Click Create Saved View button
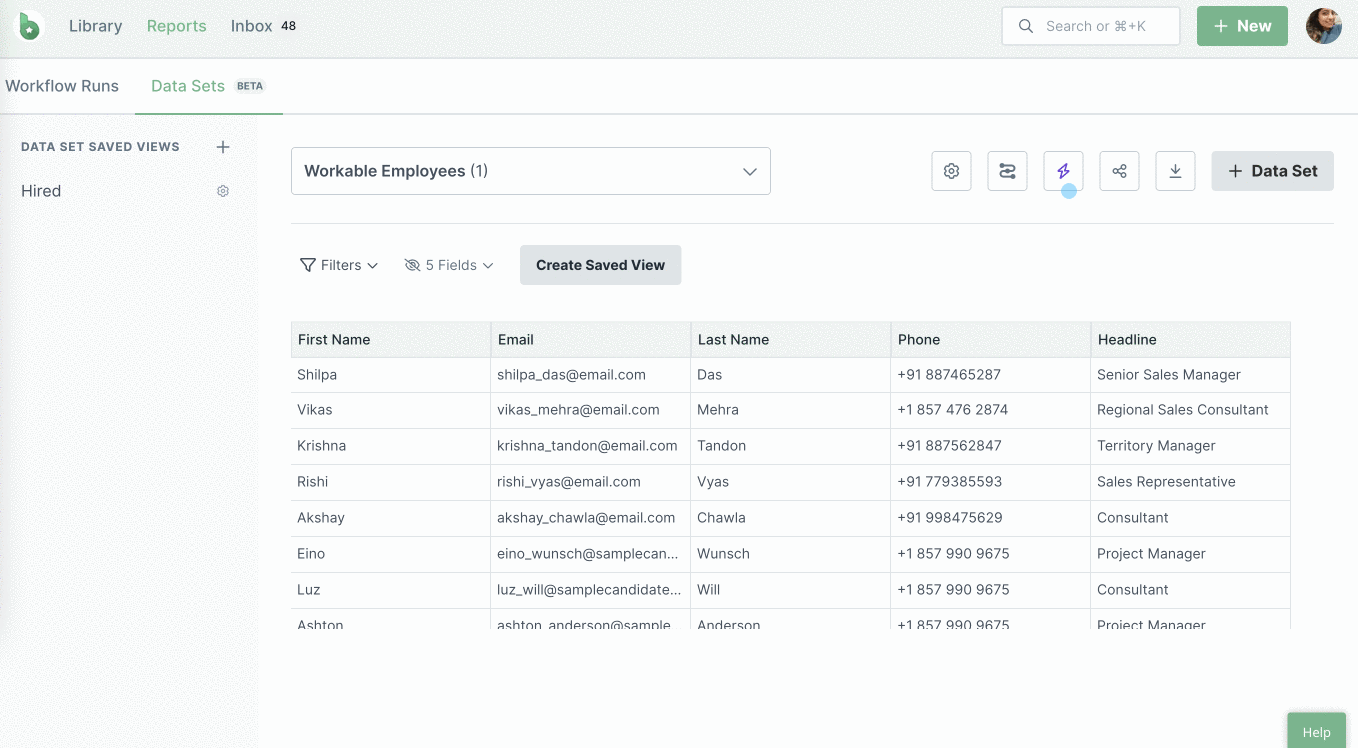1358x748 pixels. [x=600, y=265]
